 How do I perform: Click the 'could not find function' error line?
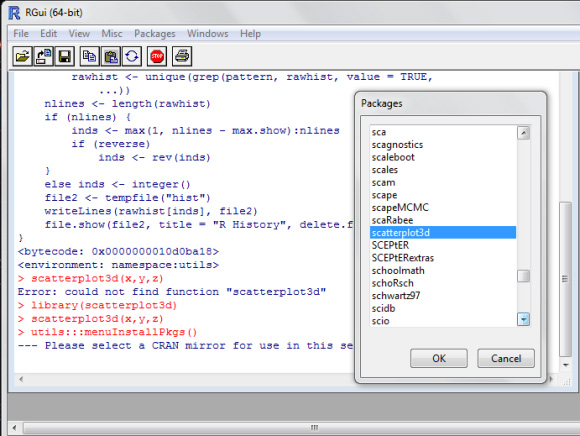click(172, 292)
